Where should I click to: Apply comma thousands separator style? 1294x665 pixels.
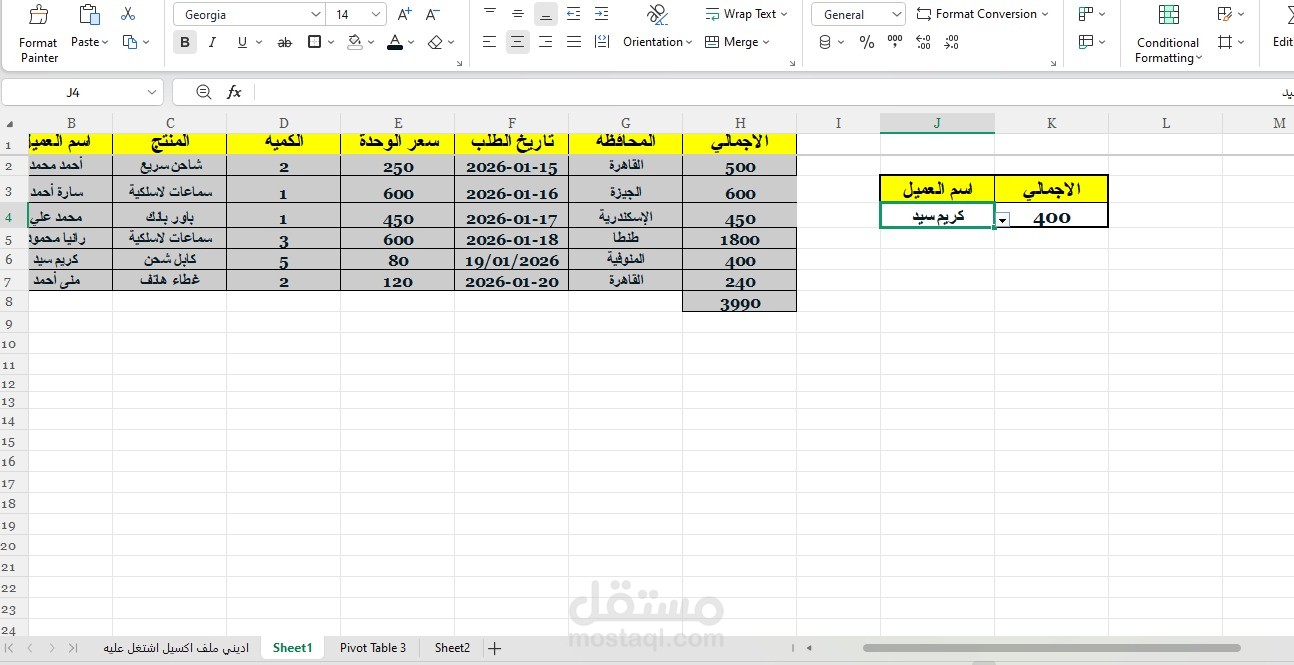point(895,42)
